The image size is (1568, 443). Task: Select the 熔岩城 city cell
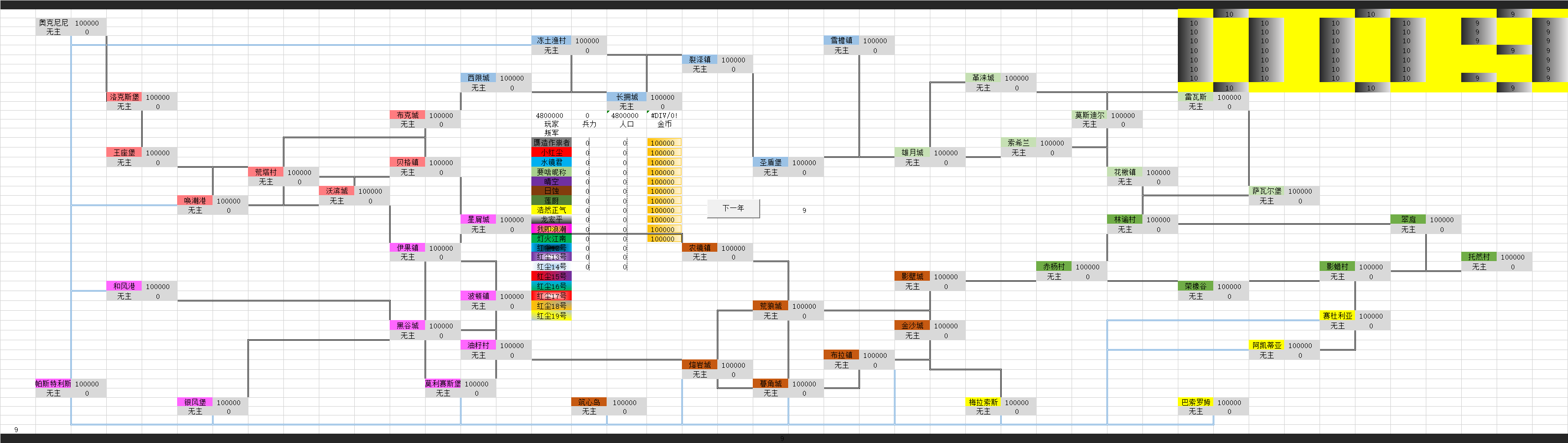tap(700, 365)
